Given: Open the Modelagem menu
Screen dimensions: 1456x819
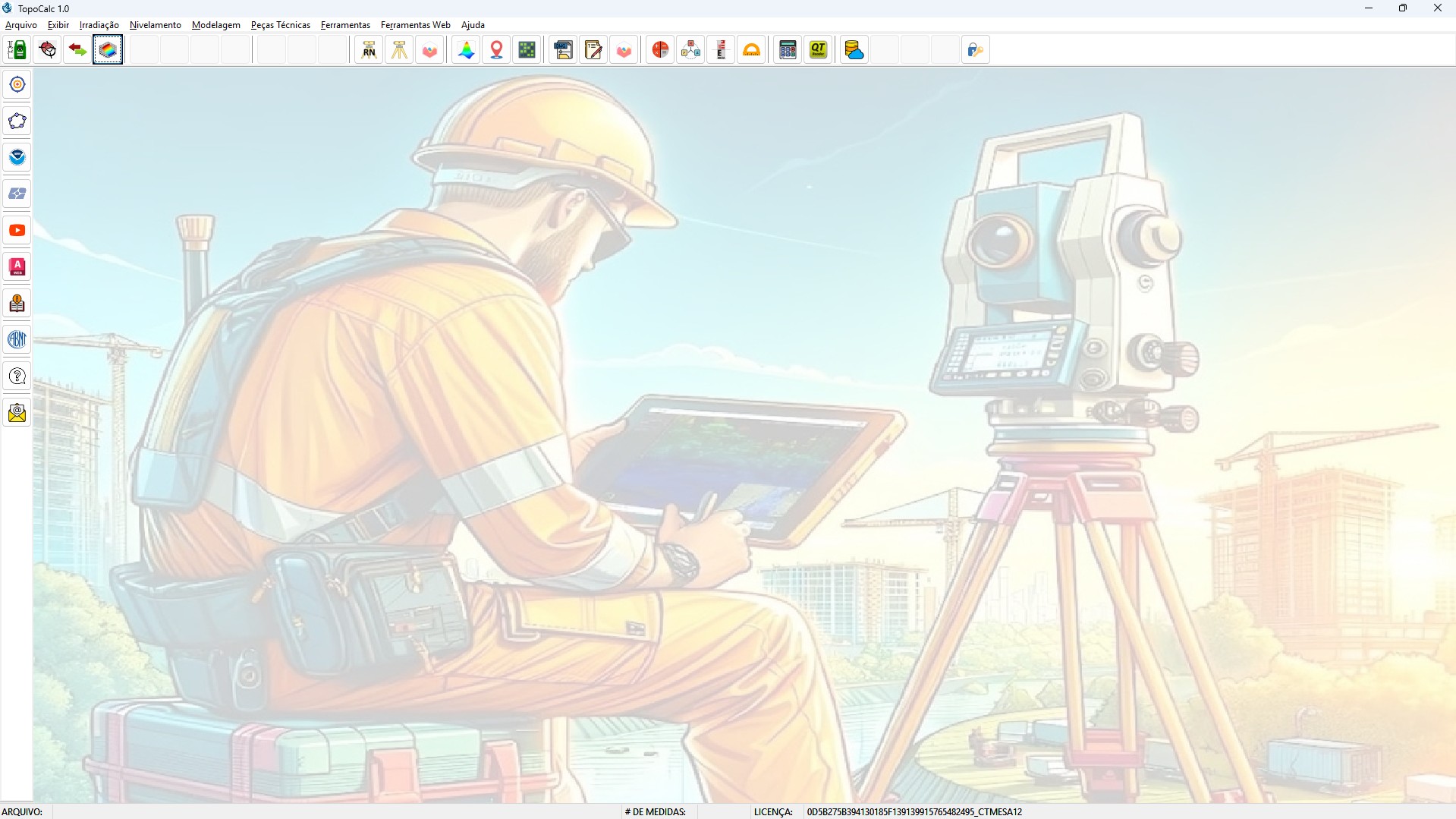Looking at the screenshot, I should [x=216, y=25].
